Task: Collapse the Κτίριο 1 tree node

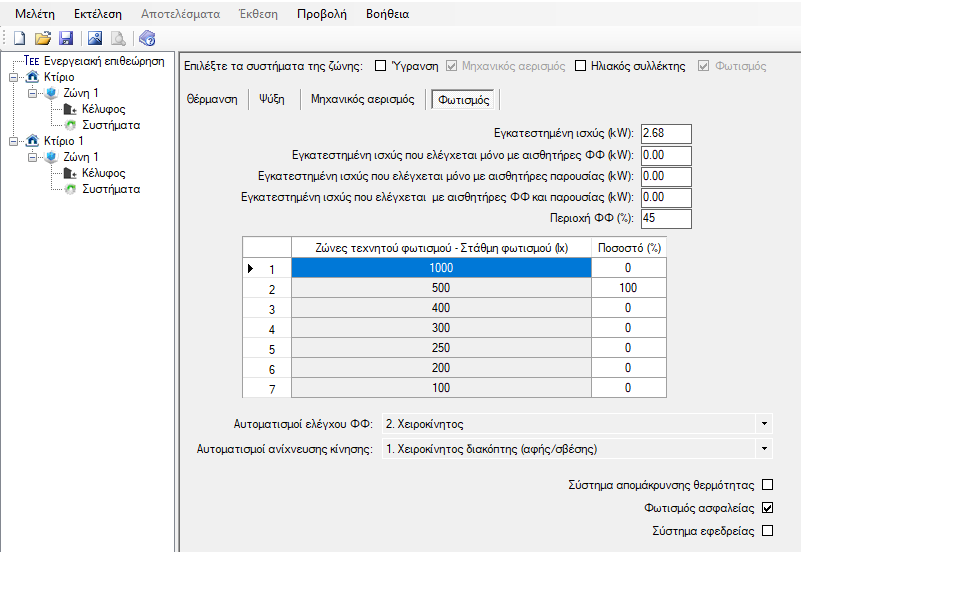Action: [x=14, y=141]
